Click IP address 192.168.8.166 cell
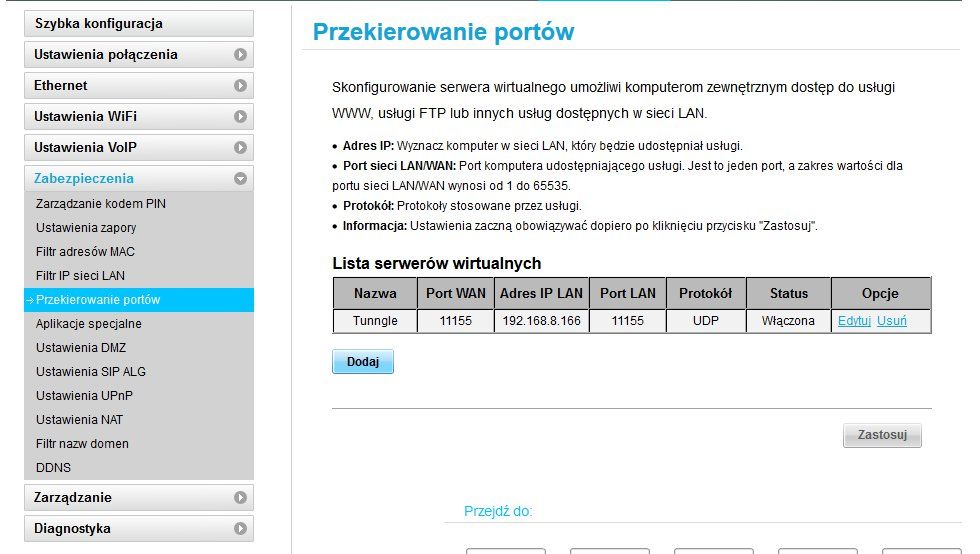The height and width of the screenshot is (554, 980). [541, 321]
